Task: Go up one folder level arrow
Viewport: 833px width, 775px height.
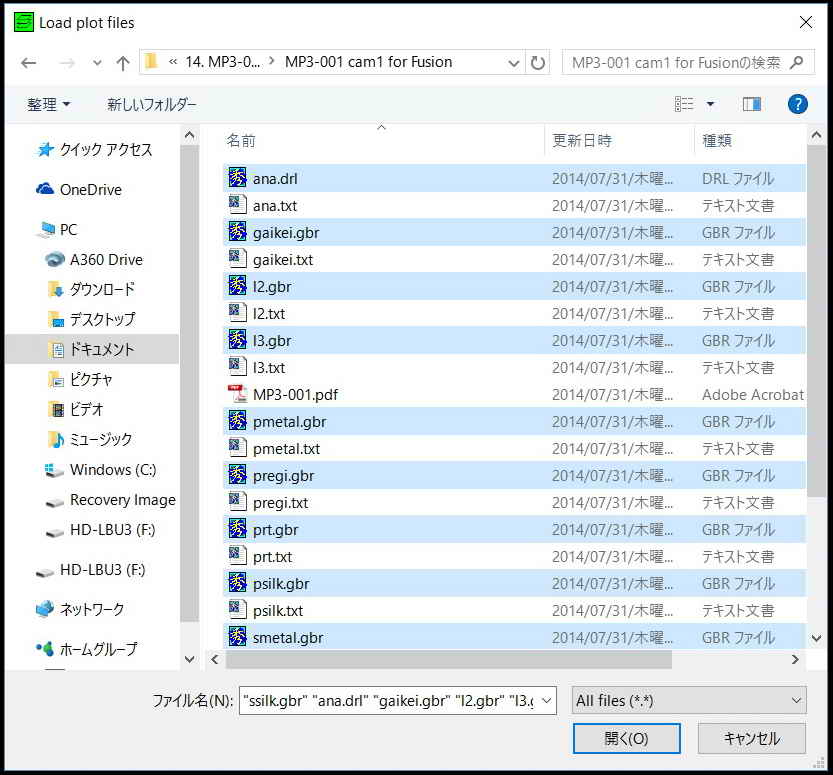Action: tap(122, 62)
